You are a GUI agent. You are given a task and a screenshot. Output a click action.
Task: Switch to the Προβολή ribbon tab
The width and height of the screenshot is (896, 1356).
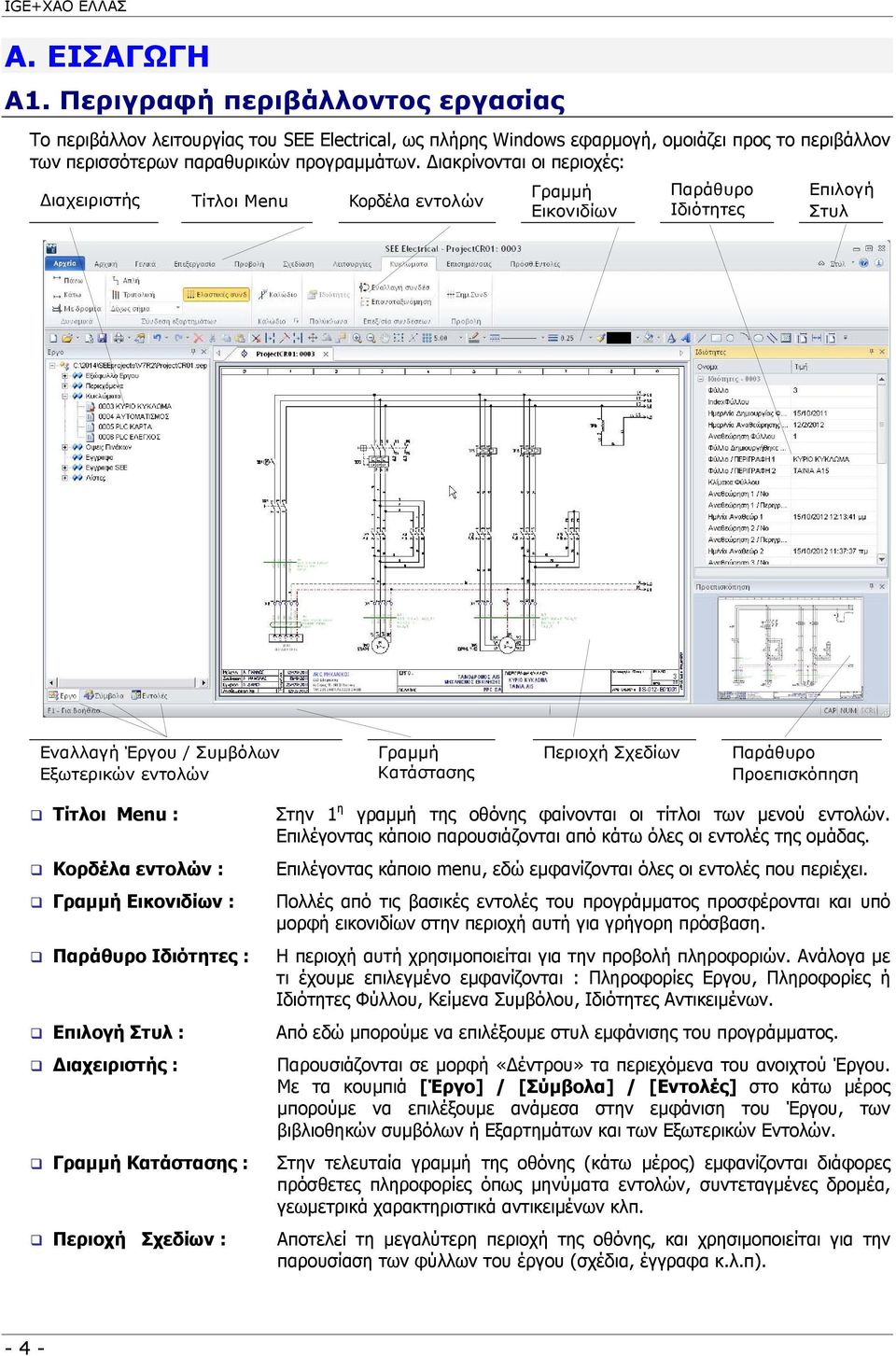click(x=249, y=264)
